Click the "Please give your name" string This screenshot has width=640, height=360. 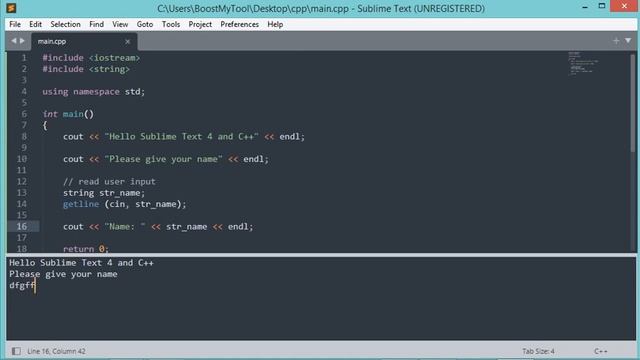[163, 159]
